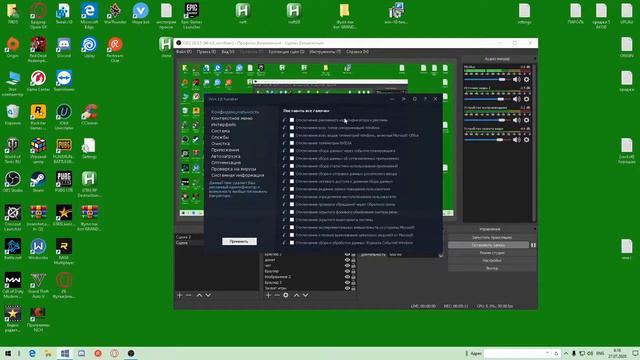Open TeamViewer desktop shortcut
Image resolution: width=640 pixels, height=360 pixels.
[x=64, y=81]
